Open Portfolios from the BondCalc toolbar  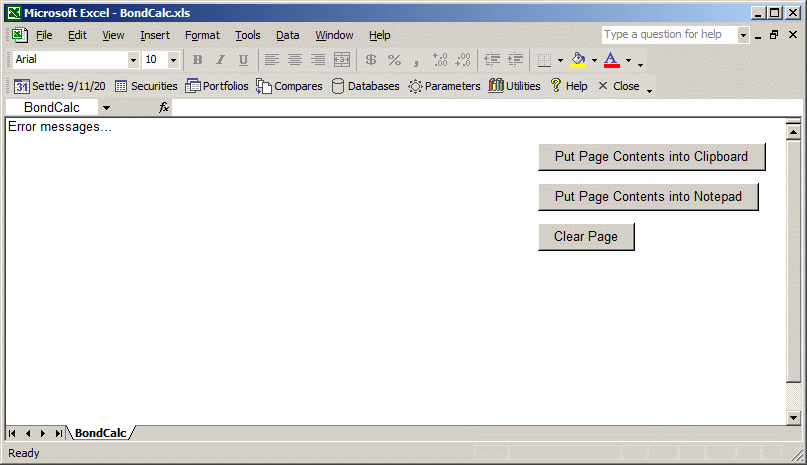(x=217, y=86)
